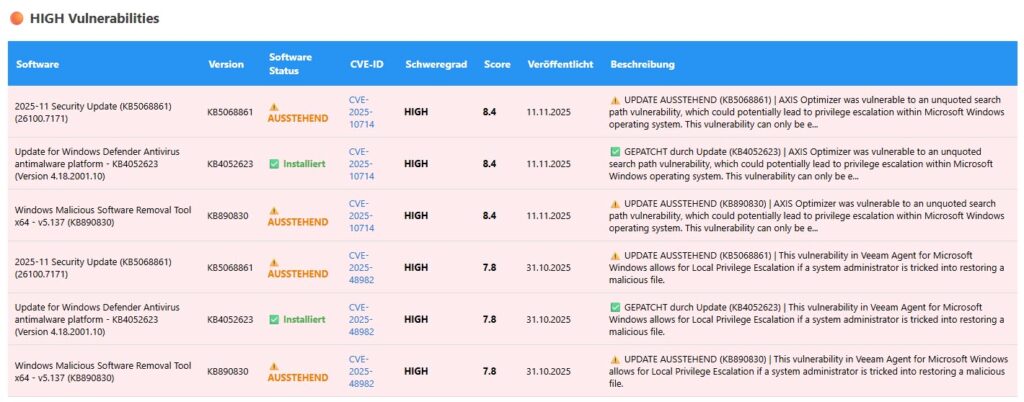
Task: Click the CVE-ID column header
Action: coord(366,65)
